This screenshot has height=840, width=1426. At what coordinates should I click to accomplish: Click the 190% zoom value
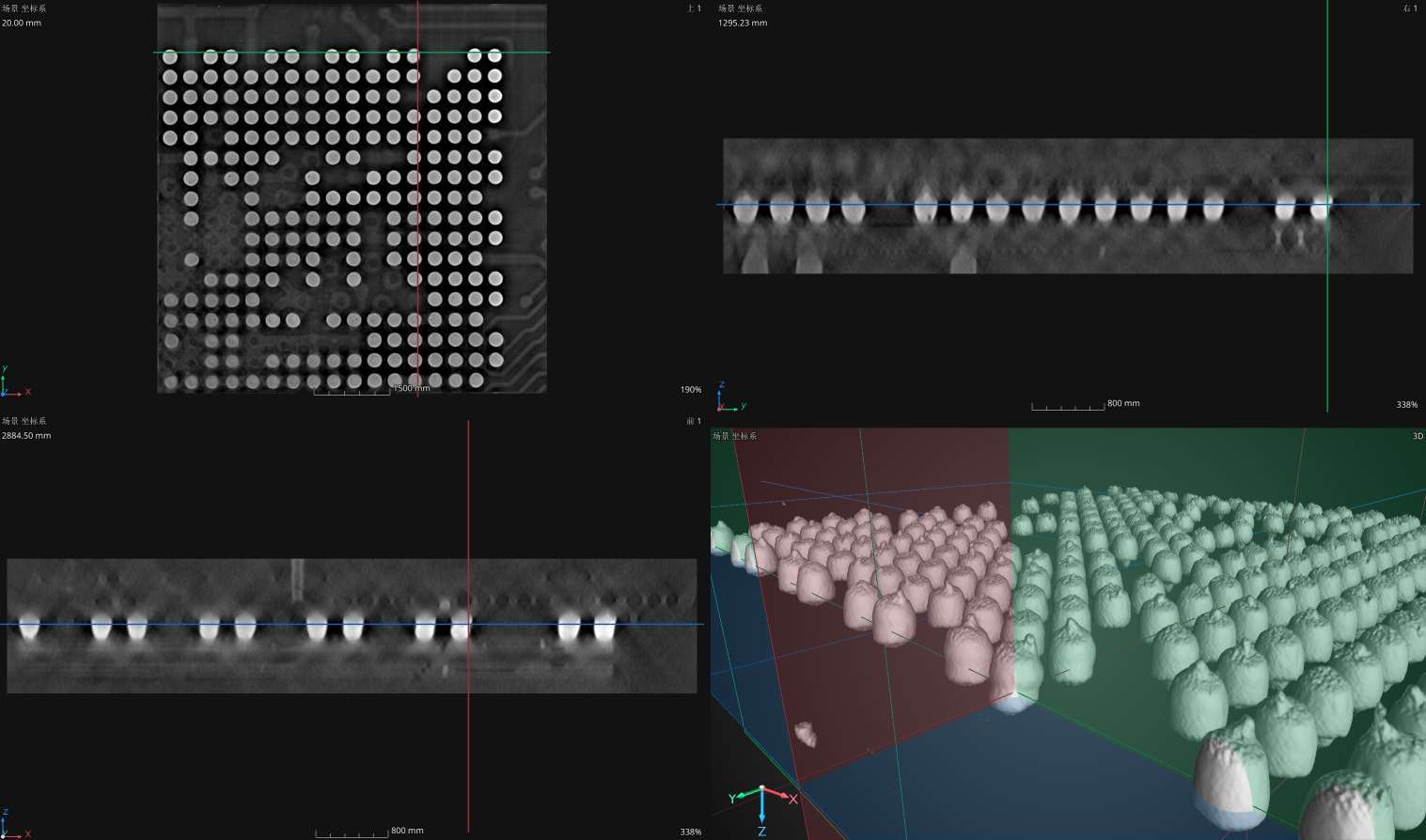pyautogui.click(x=691, y=390)
